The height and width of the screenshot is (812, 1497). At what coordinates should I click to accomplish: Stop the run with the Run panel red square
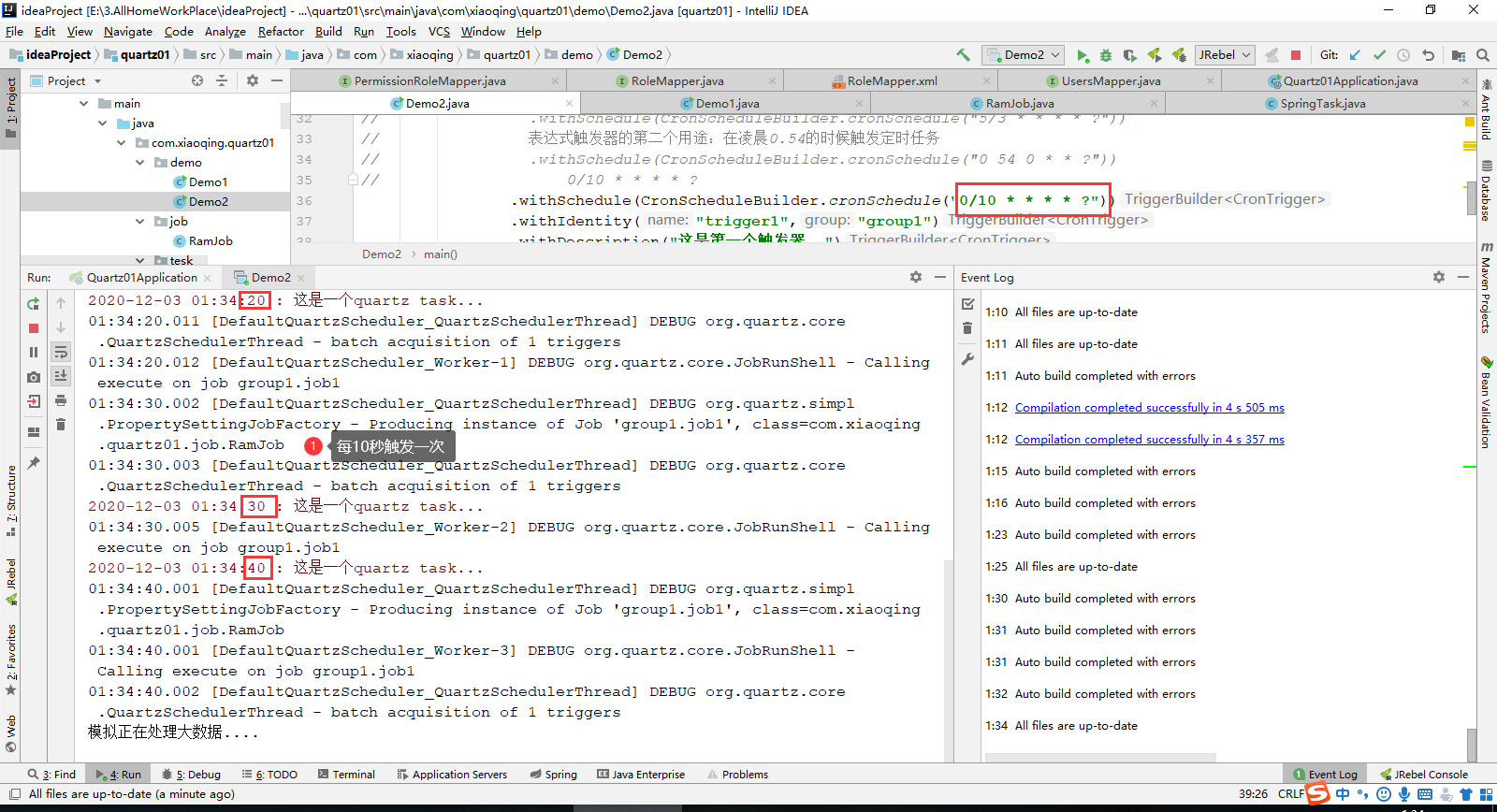(34, 328)
